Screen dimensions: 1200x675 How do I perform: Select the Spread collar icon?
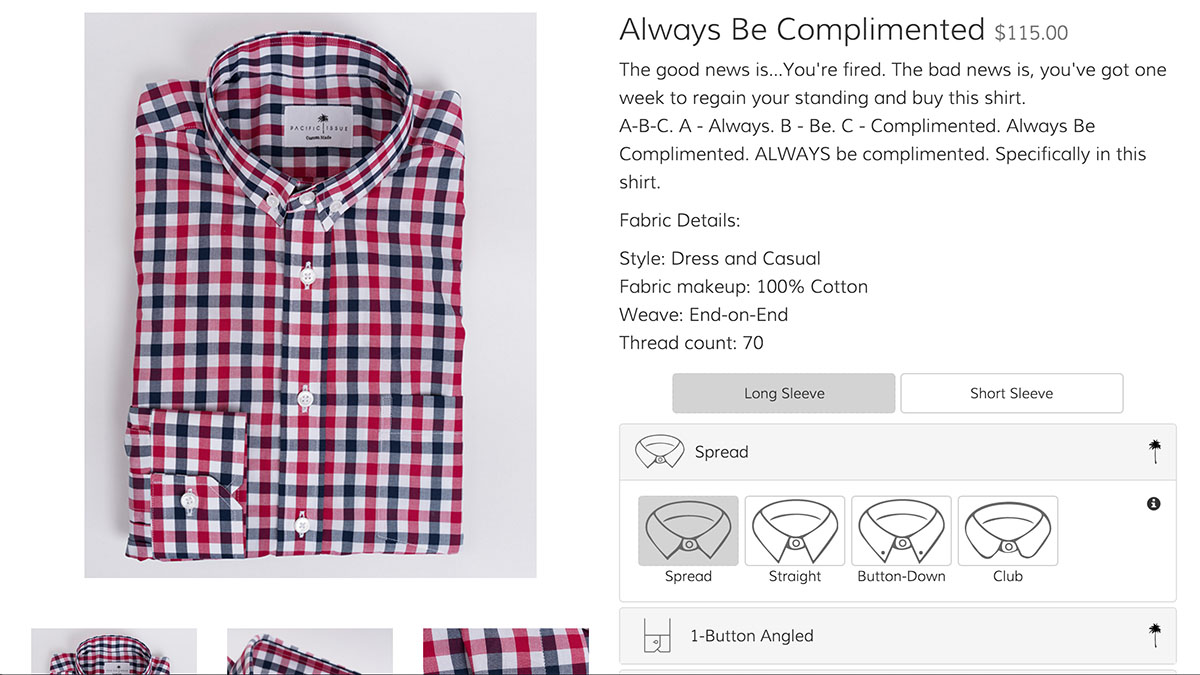click(x=688, y=531)
